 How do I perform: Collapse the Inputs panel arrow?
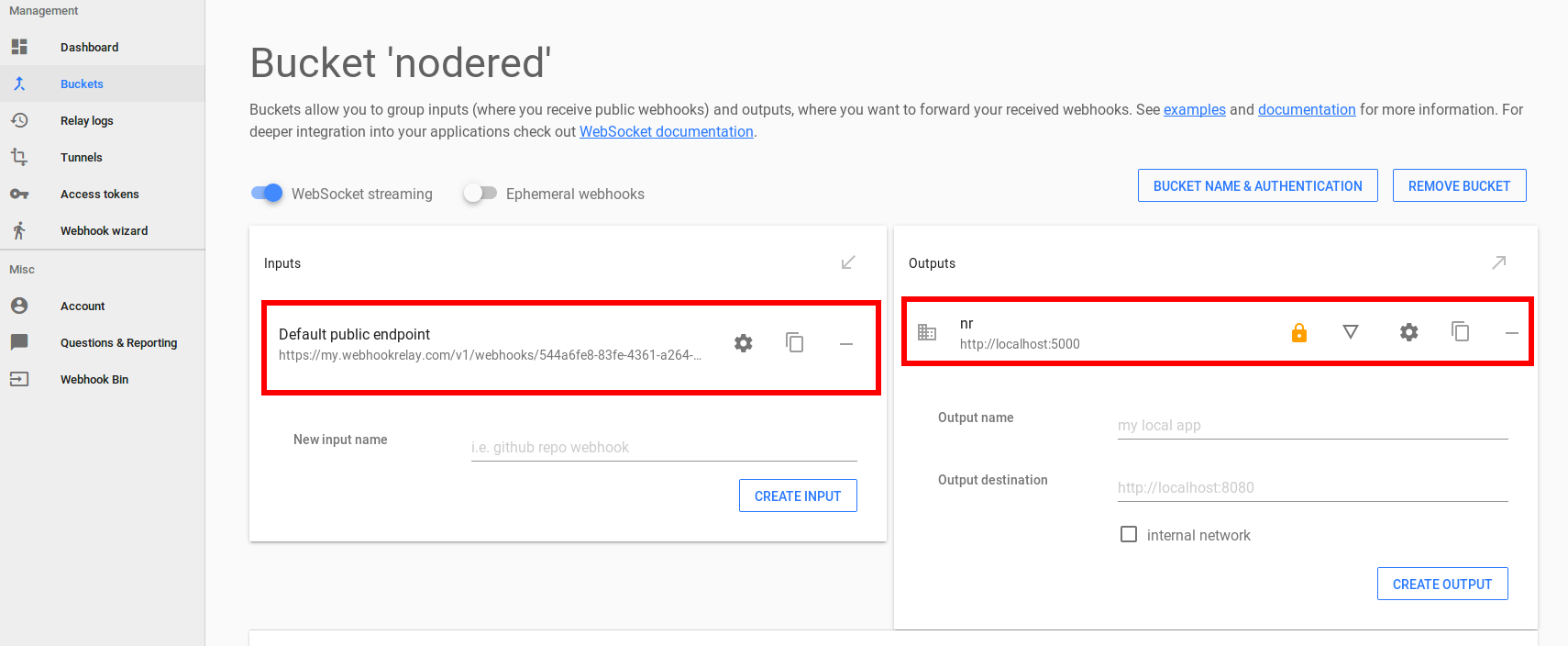coord(848,263)
